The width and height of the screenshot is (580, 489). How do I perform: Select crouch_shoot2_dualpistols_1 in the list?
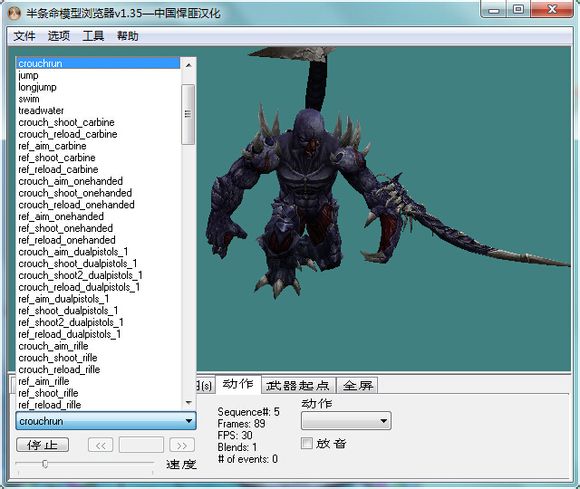[x=98, y=276]
